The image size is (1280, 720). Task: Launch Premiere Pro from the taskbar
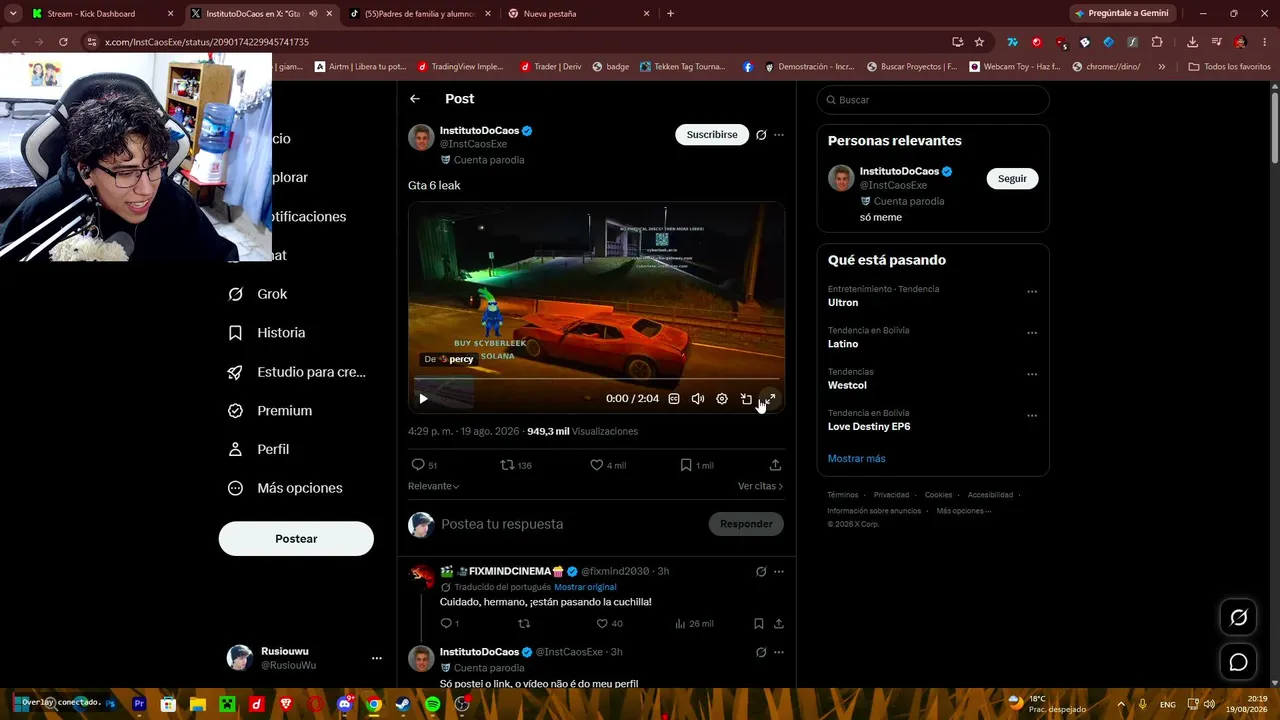click(139, 704)
